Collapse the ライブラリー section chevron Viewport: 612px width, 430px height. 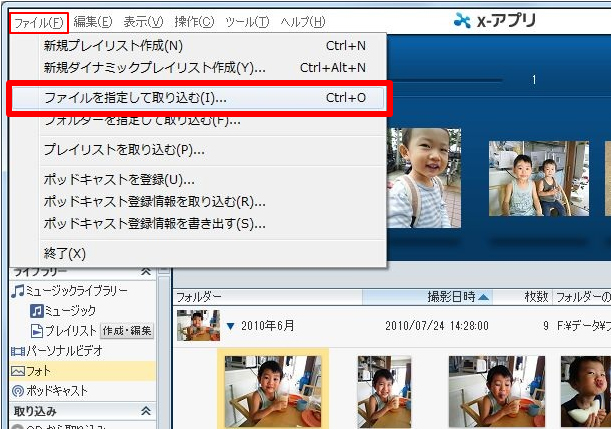[x=145, y=271]
